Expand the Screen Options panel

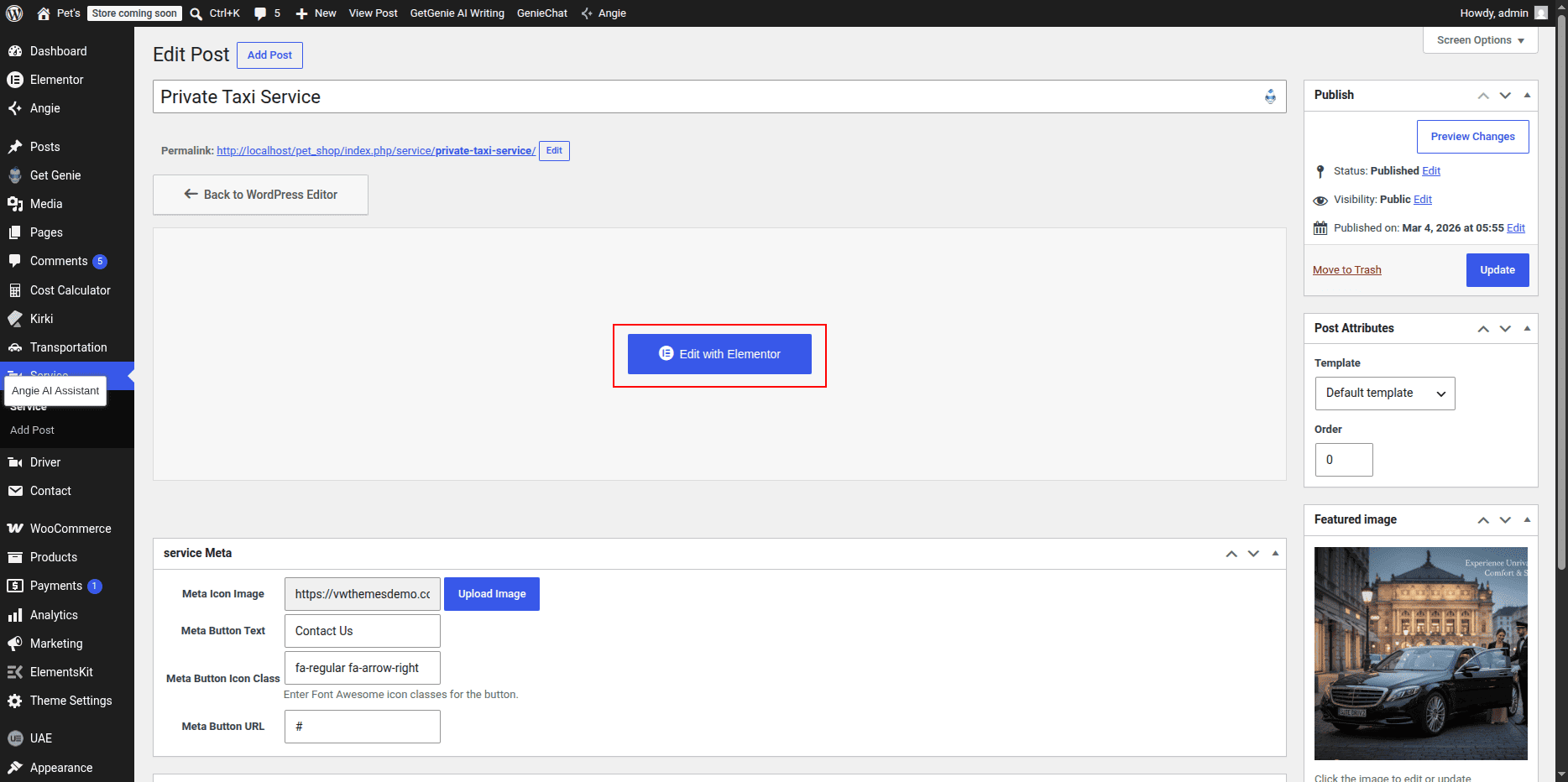(1480, 40)
